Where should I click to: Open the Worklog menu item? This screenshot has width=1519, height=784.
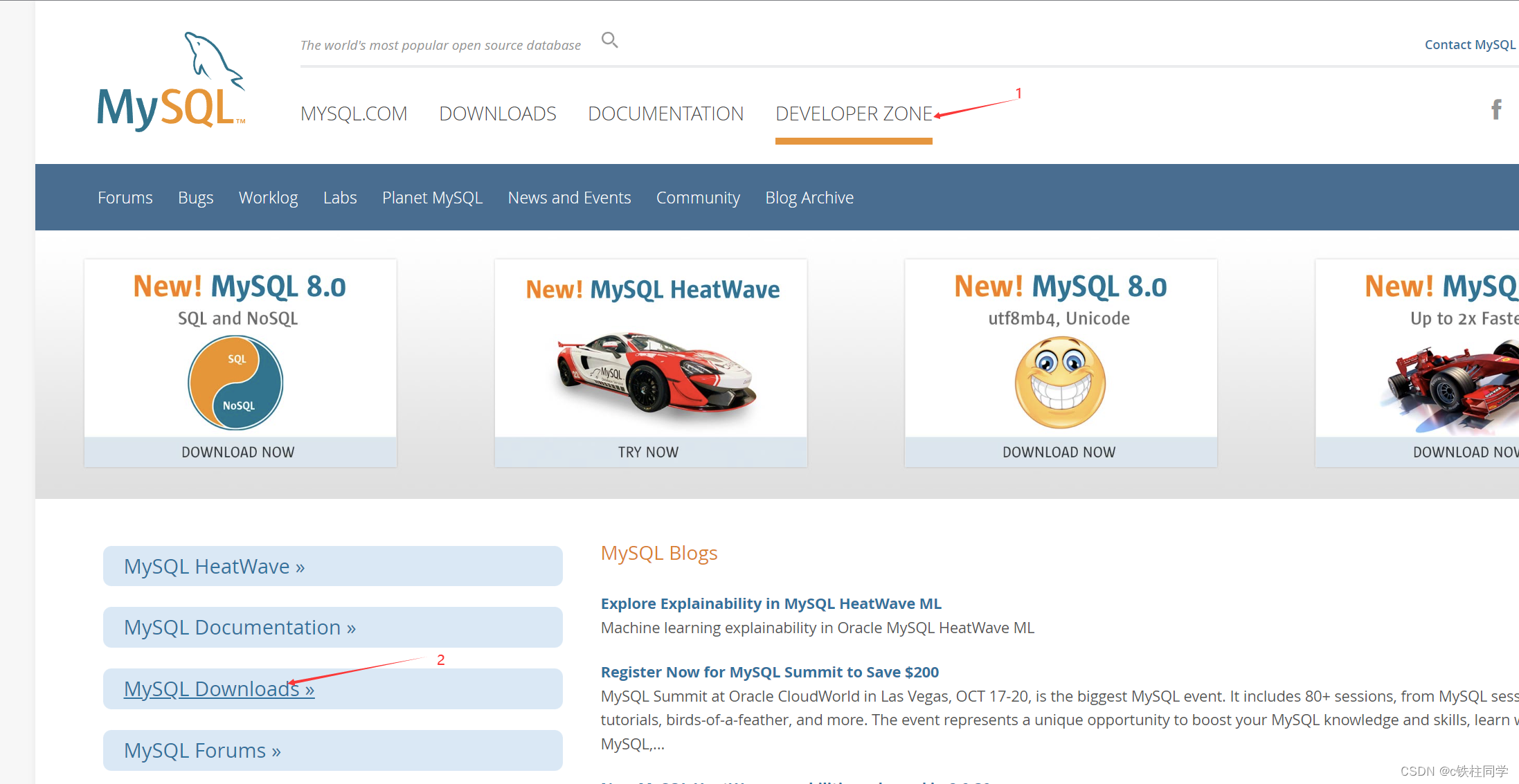point(269,198)
